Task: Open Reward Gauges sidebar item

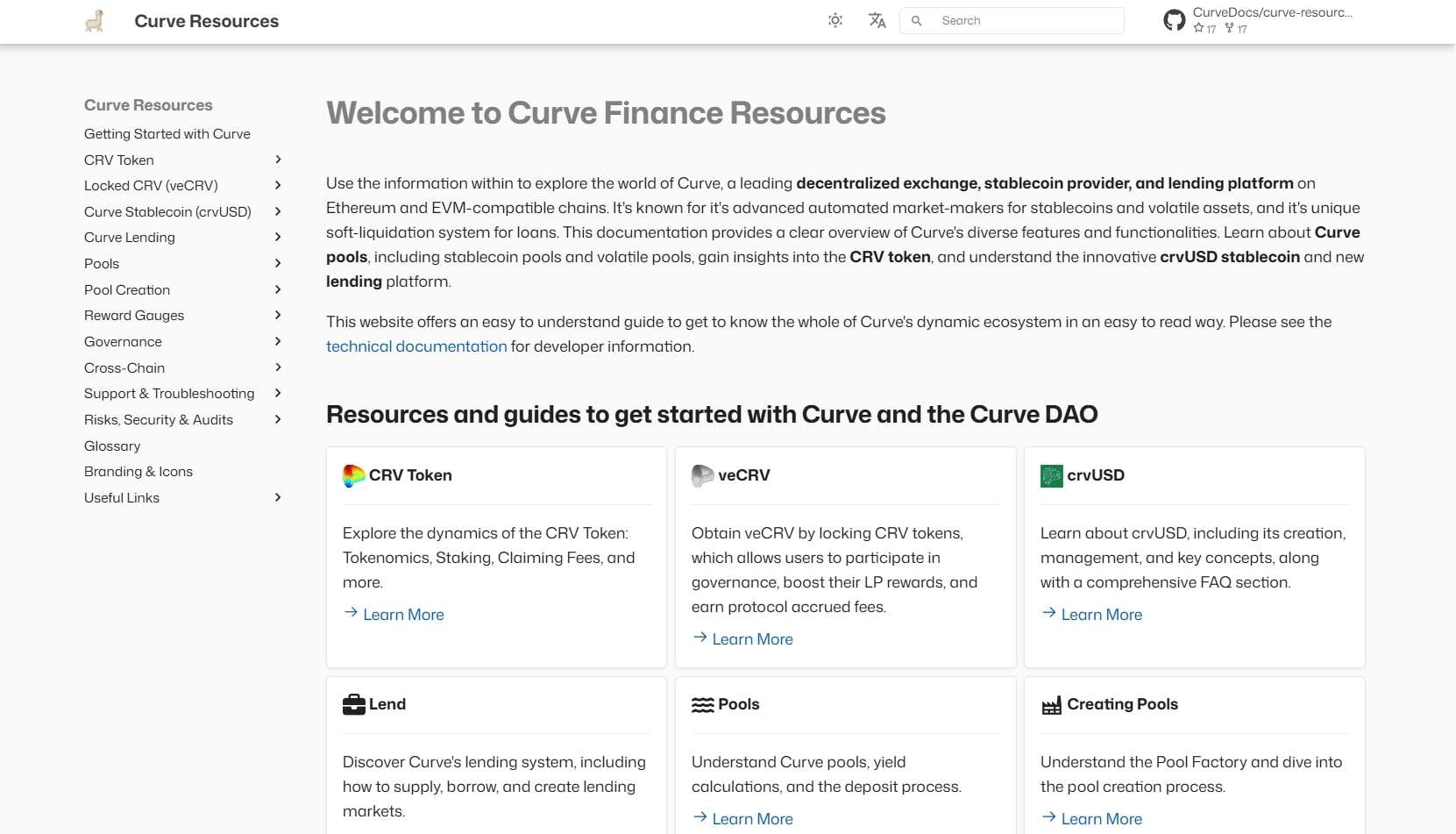Action: pyautogui.click(x=134, y=316)
